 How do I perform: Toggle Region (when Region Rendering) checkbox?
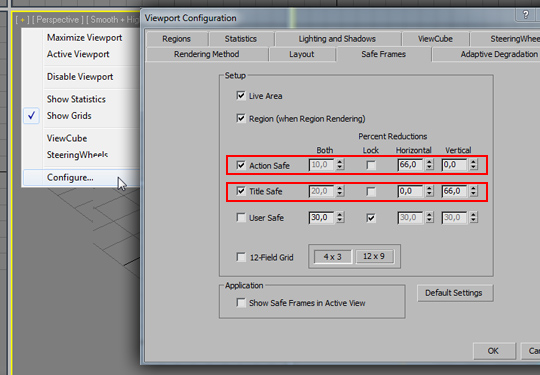pyautogui.click(x=241, y=118)
